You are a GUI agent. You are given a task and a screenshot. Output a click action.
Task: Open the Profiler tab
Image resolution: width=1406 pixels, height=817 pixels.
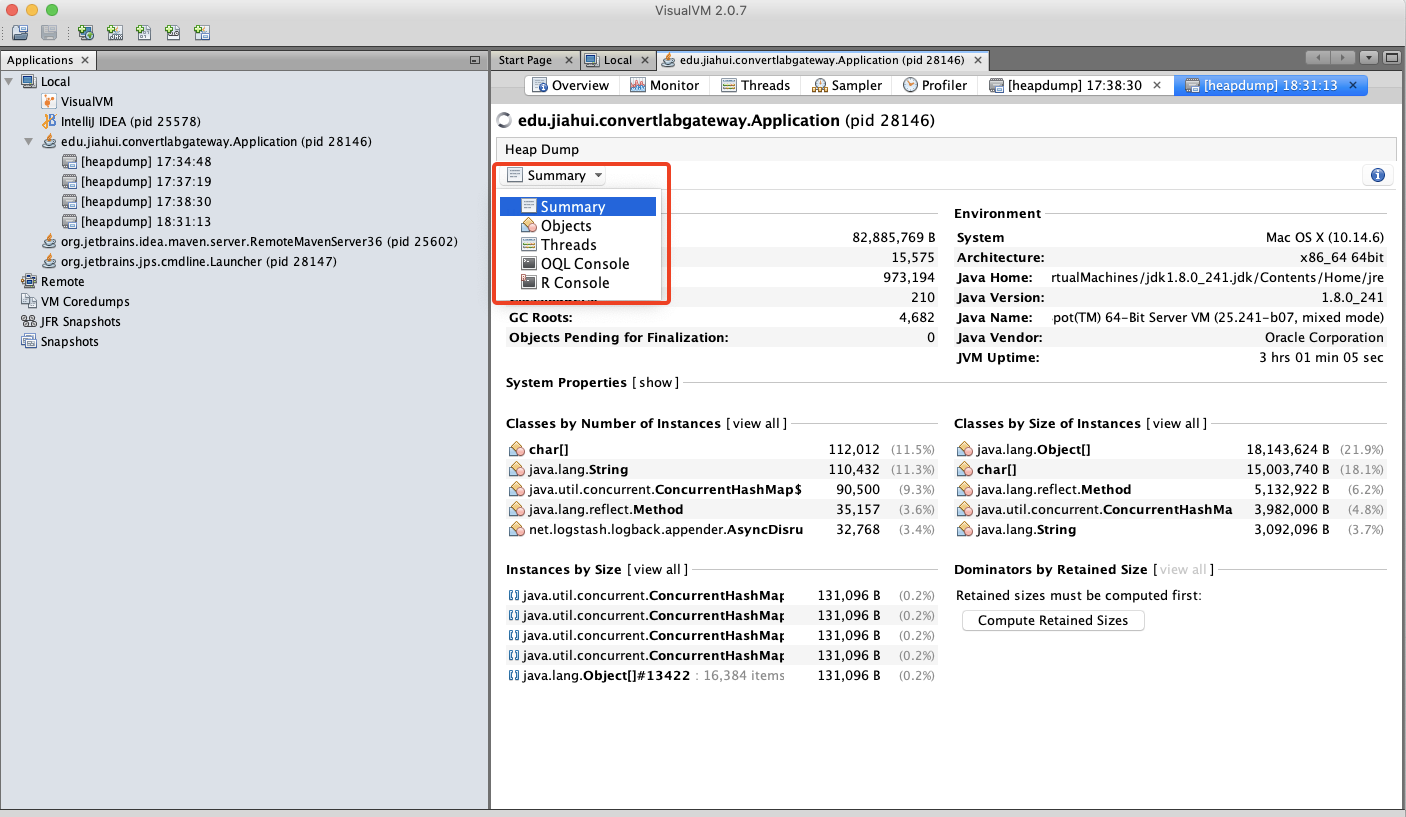[935, 85]
